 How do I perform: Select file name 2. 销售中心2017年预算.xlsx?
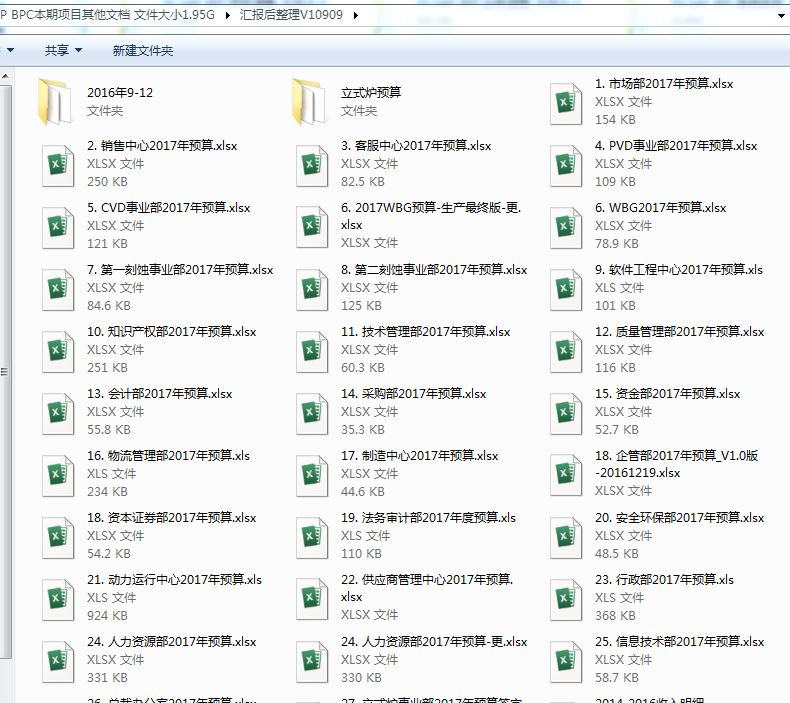[162, 146]
